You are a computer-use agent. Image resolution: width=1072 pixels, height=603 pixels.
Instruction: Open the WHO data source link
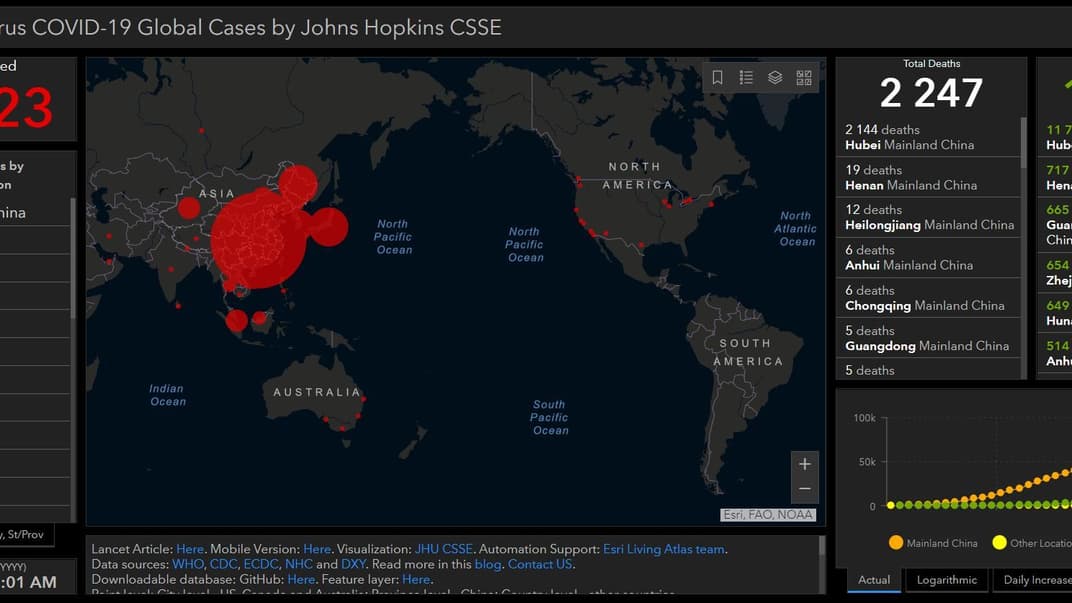point(187,564)
